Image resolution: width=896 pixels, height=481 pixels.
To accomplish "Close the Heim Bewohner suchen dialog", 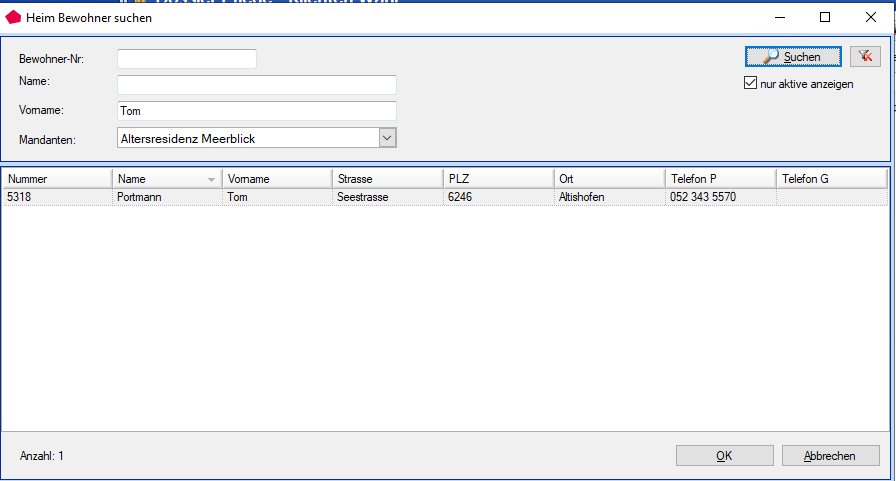I will tap(870, 17).
